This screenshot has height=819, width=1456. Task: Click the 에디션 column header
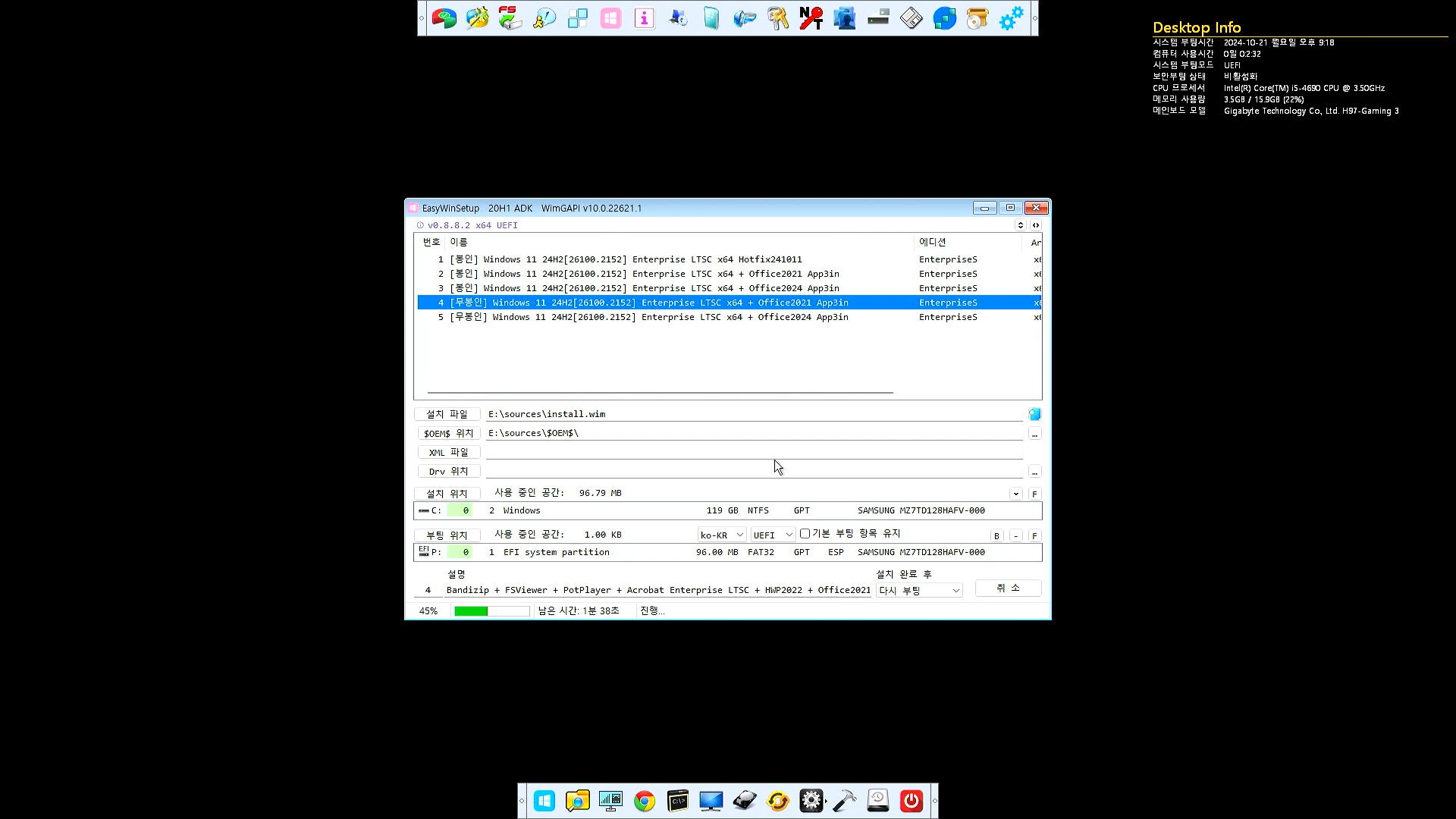point(968,242)
